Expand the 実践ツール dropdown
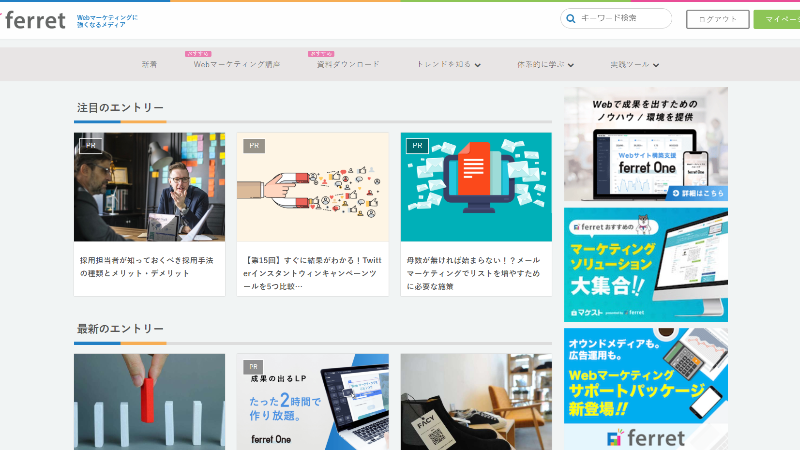800x450 pixels. coord(634,64)
